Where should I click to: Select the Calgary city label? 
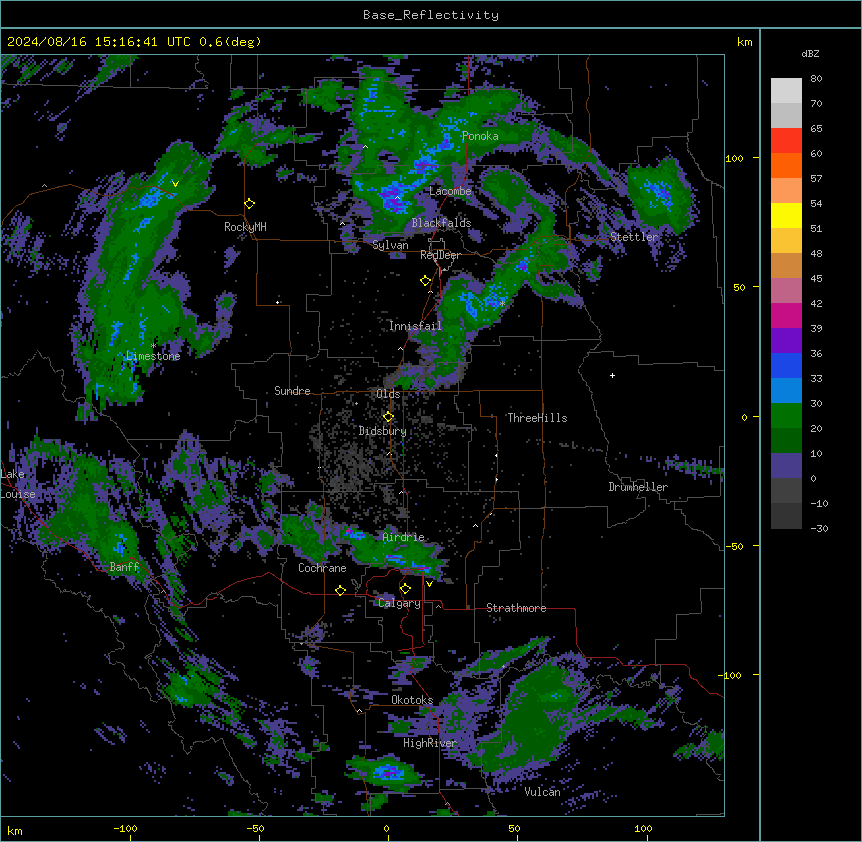click(x=399, y=603)
